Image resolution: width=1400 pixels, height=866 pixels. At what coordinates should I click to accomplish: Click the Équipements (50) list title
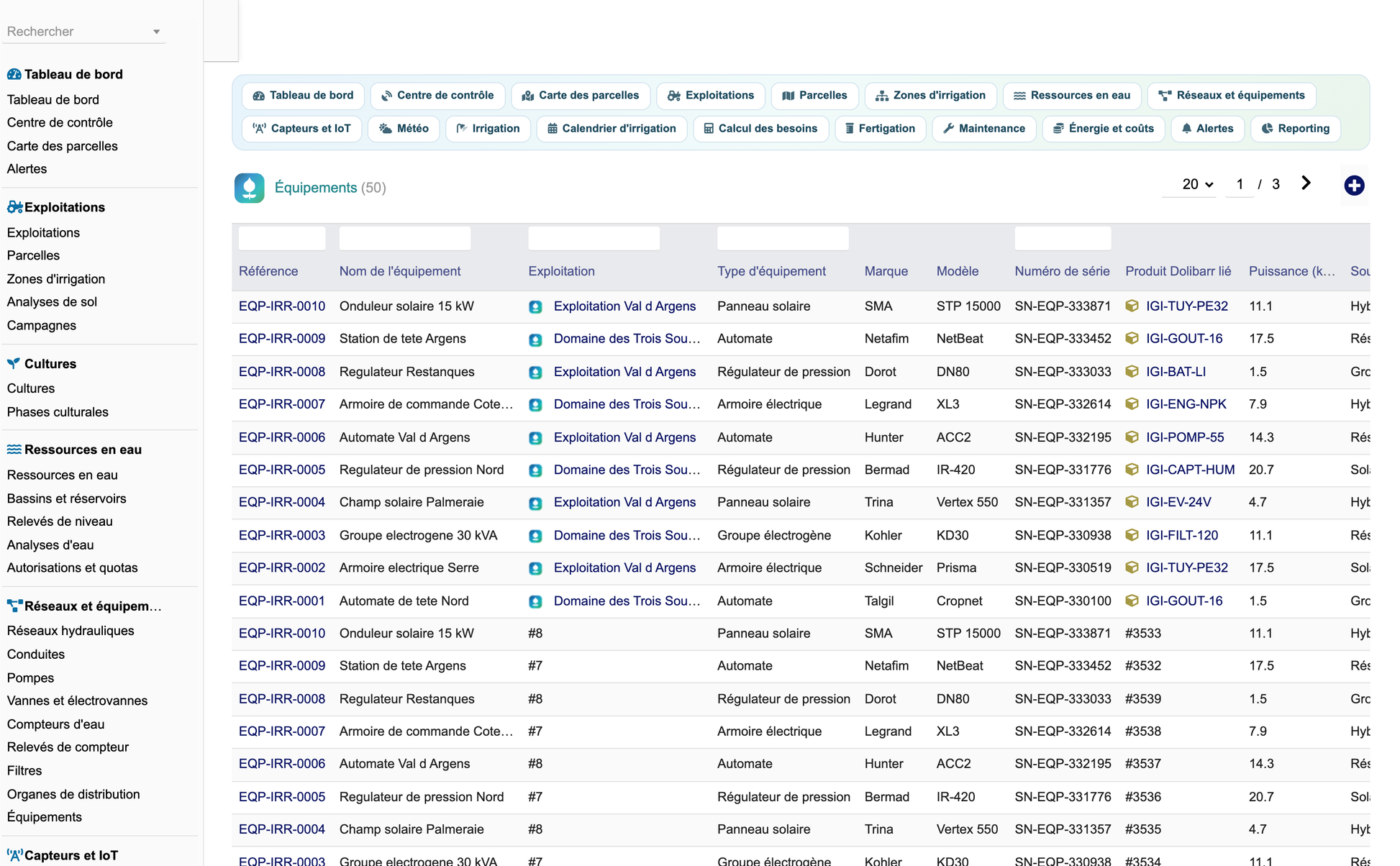330,188
